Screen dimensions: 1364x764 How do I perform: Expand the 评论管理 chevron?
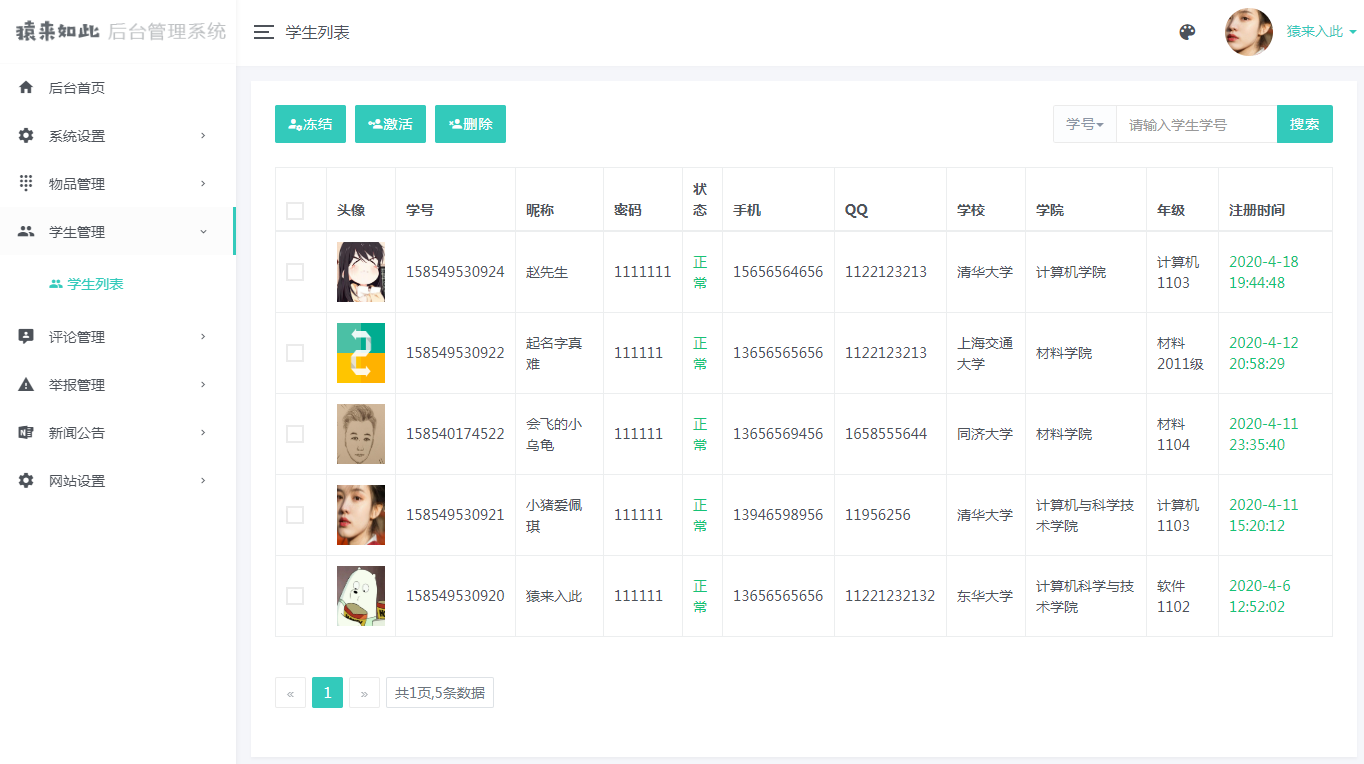click(203, 337)
